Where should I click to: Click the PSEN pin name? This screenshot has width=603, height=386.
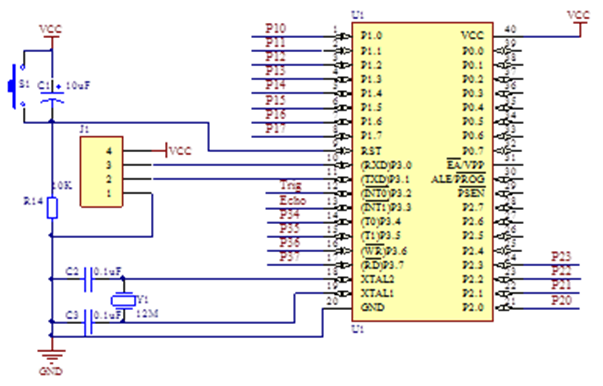tap(472, 193)
